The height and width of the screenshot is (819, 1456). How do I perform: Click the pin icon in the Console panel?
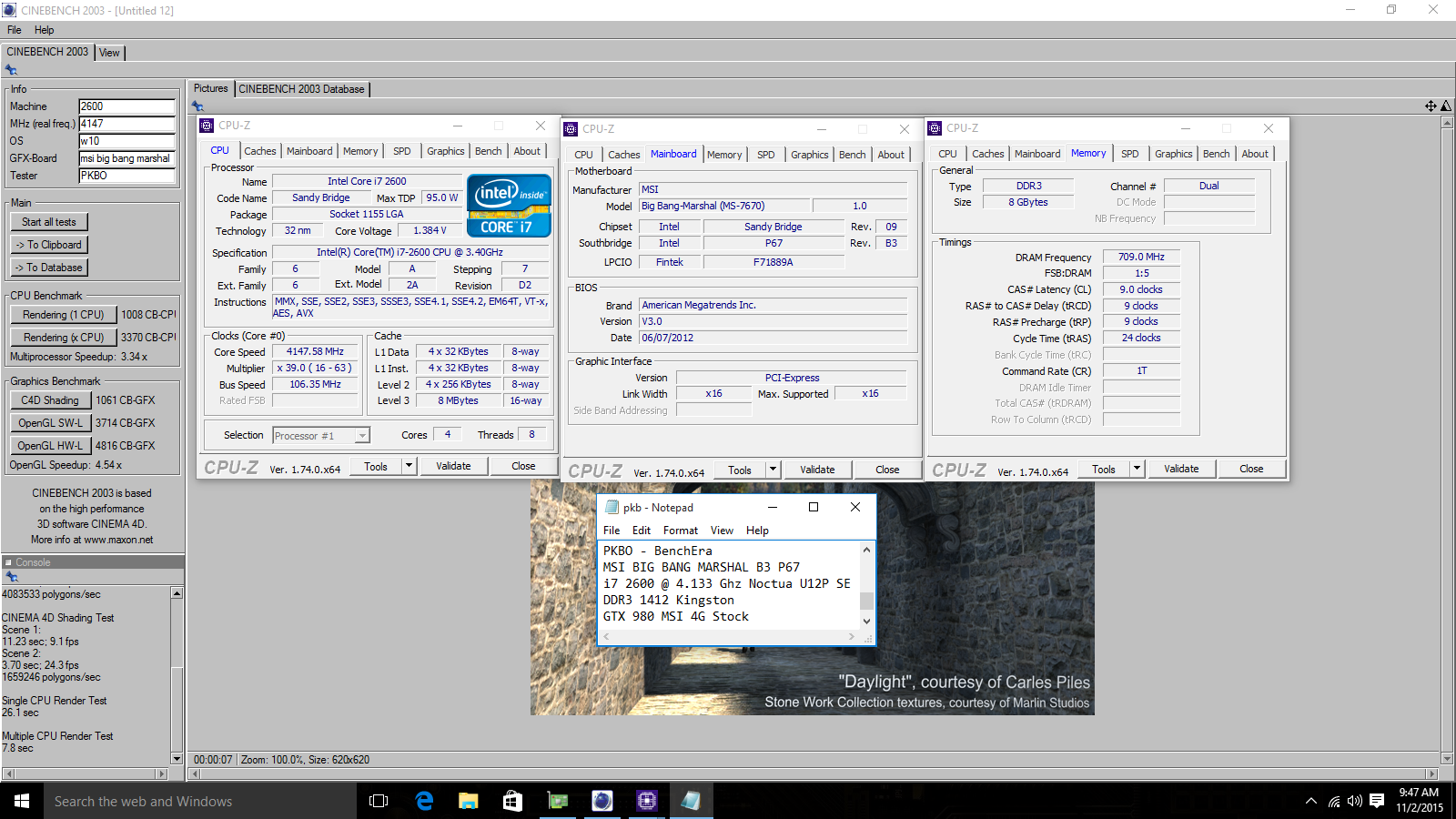point(12,577)
